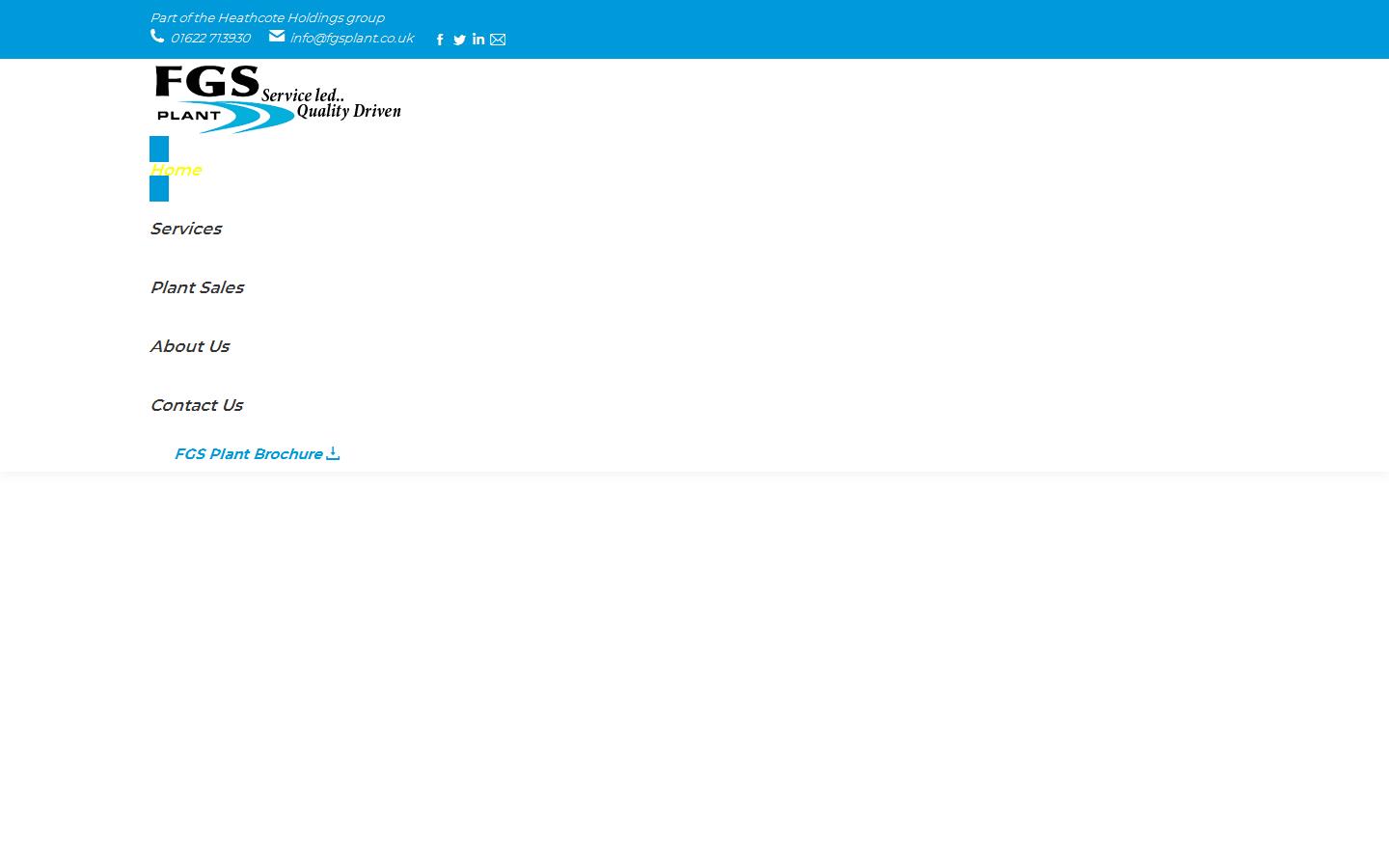Download the FGS Plant Brochure

248,454
